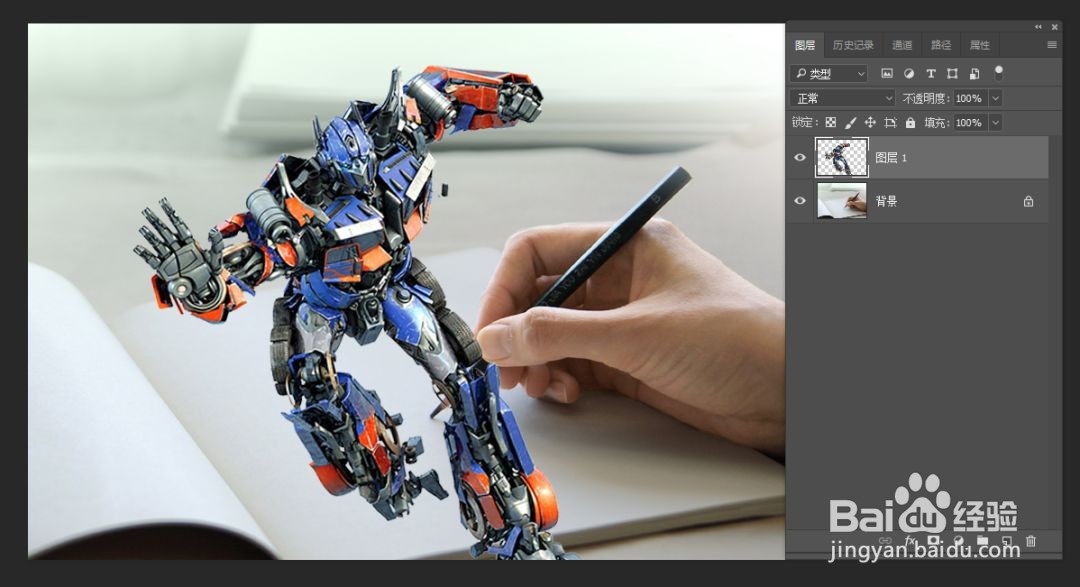
Task: Create a new layer icon
Action: 1007,541
